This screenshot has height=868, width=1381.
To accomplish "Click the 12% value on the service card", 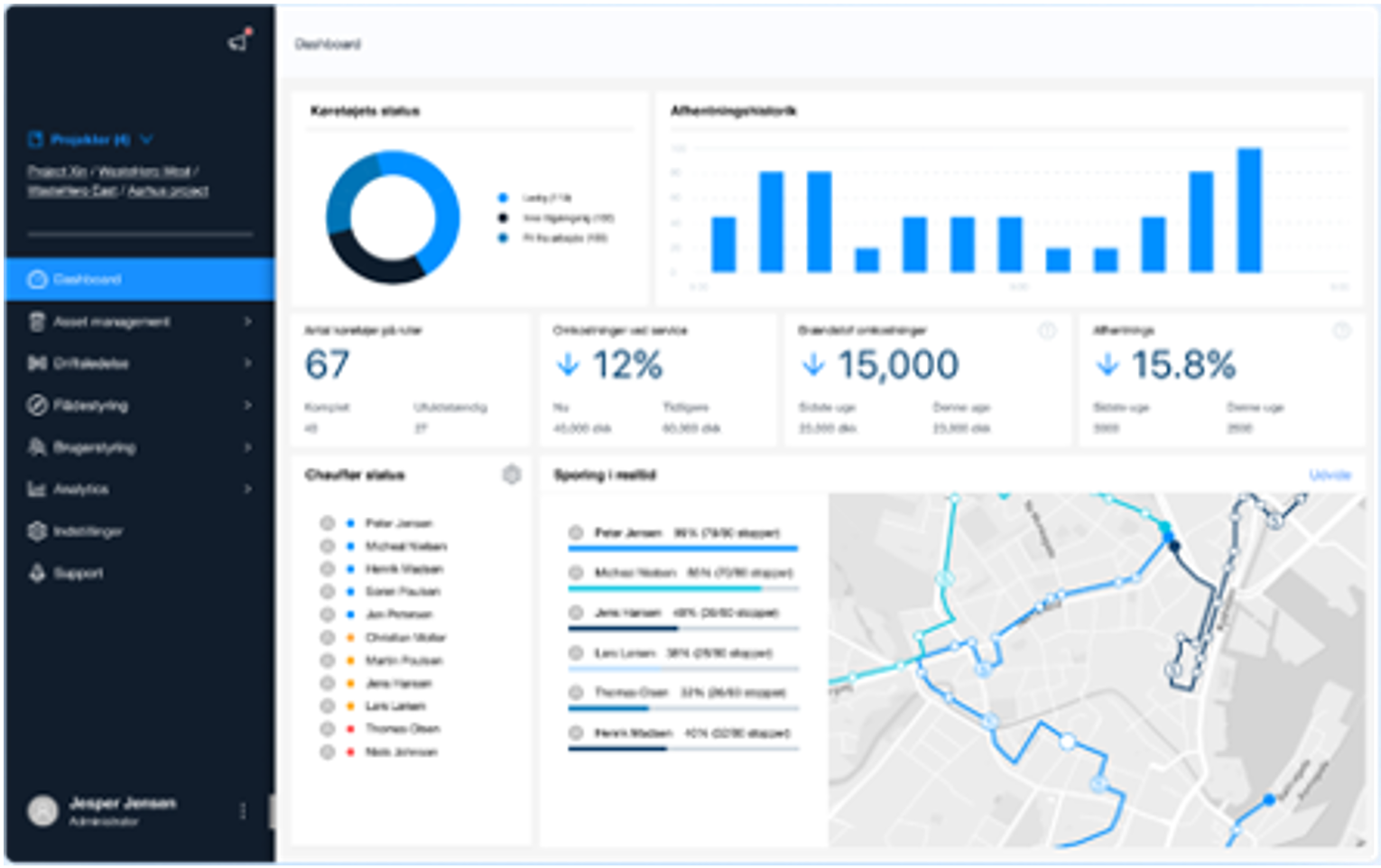I will coord(627,365).
